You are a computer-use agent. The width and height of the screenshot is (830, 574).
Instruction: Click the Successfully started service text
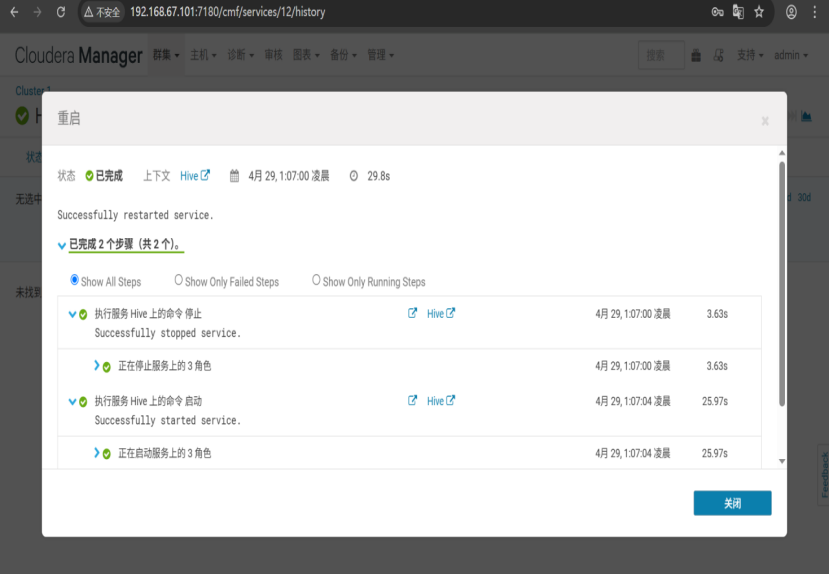pos(168,420)
